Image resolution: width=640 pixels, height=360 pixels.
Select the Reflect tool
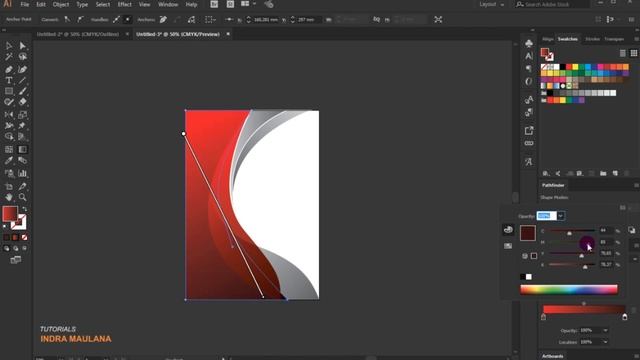coord(9,115)
